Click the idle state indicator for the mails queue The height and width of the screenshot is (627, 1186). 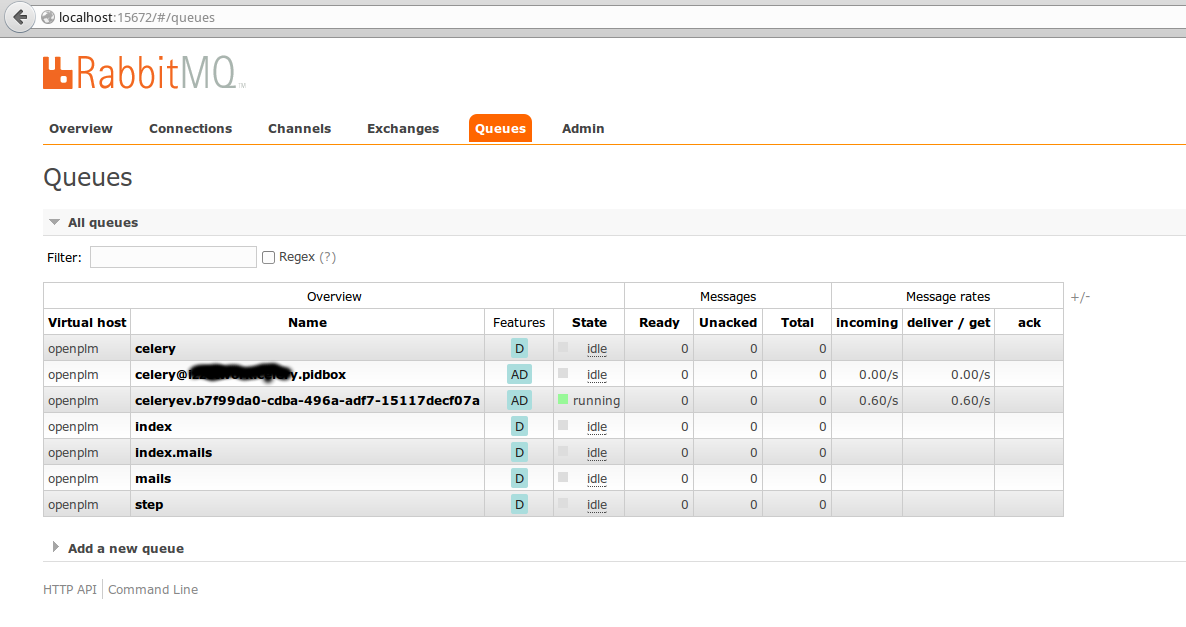point(596,478)
